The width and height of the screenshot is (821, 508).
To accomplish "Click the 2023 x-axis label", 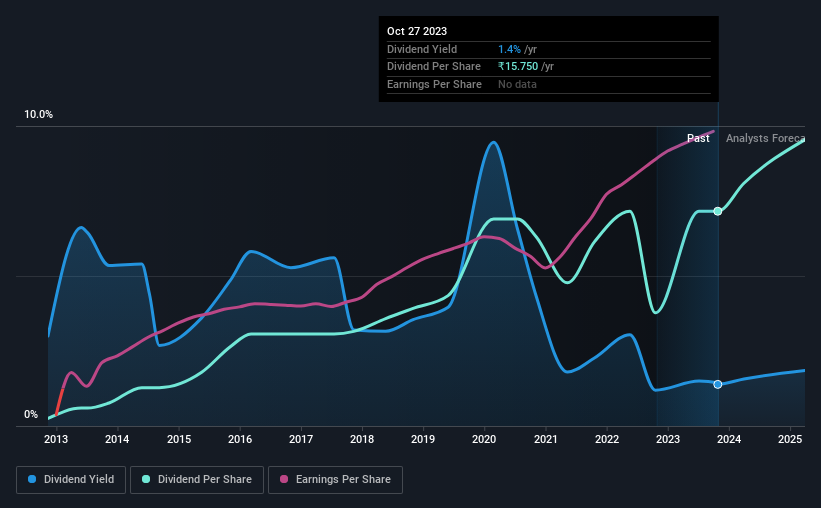I will [668, 439].
